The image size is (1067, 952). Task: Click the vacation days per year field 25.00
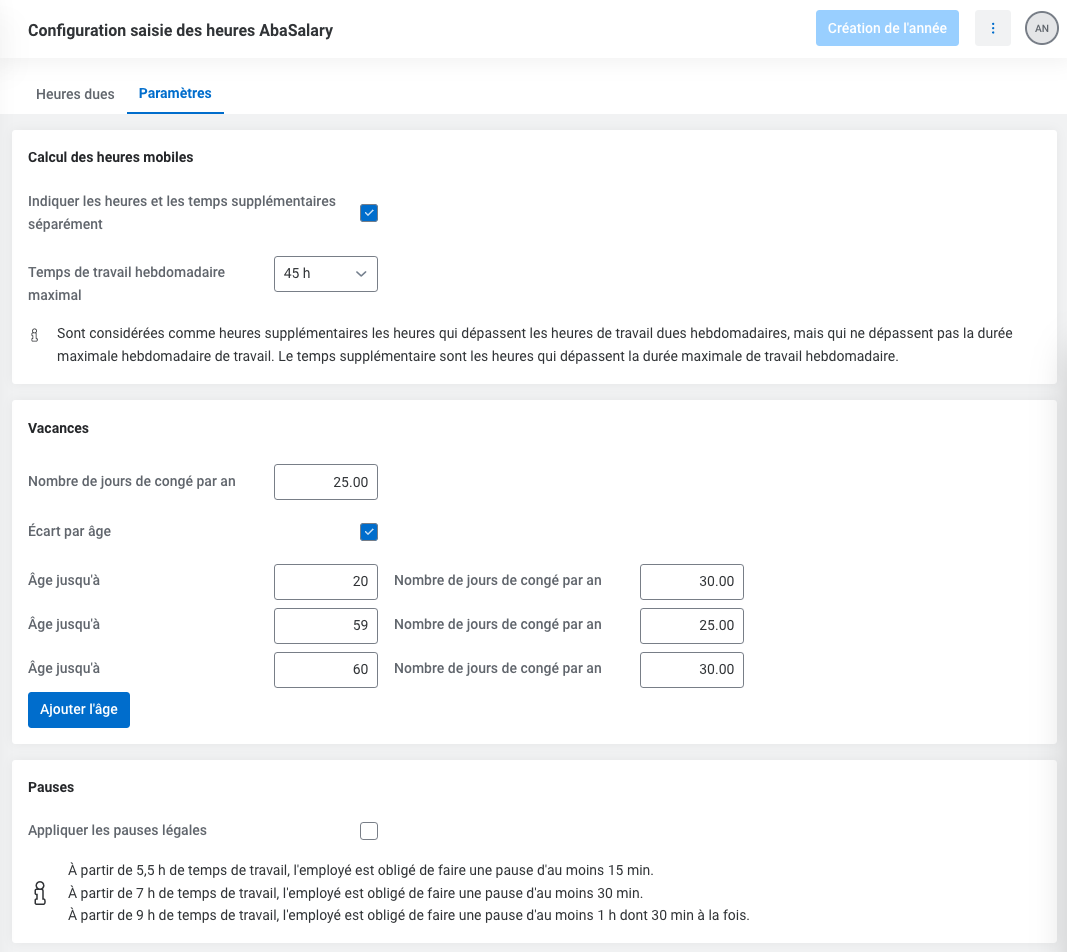click(325, 482)
